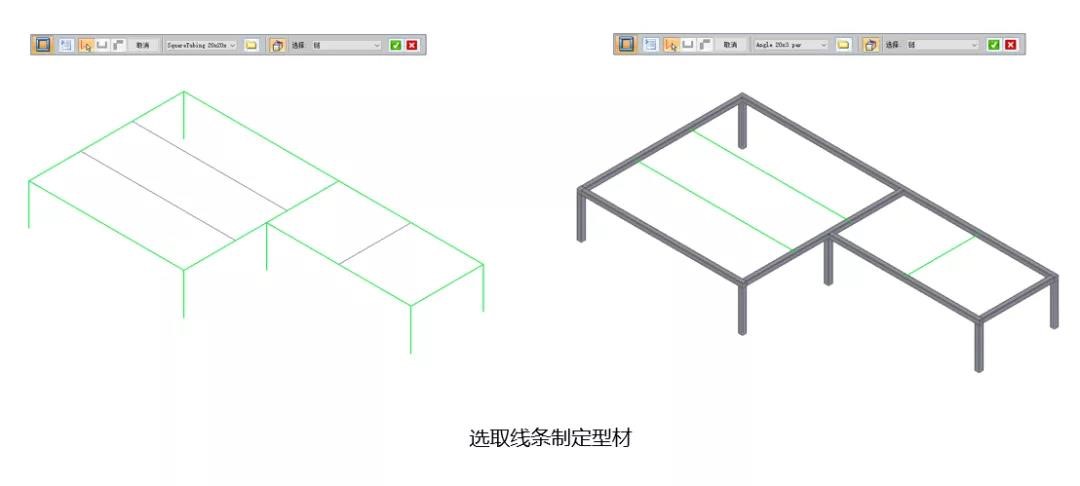Accept with the green checkmark on the left toolbar
Image resolution: width=1080 pixels, height=486 pixels.
click(396, 45)
